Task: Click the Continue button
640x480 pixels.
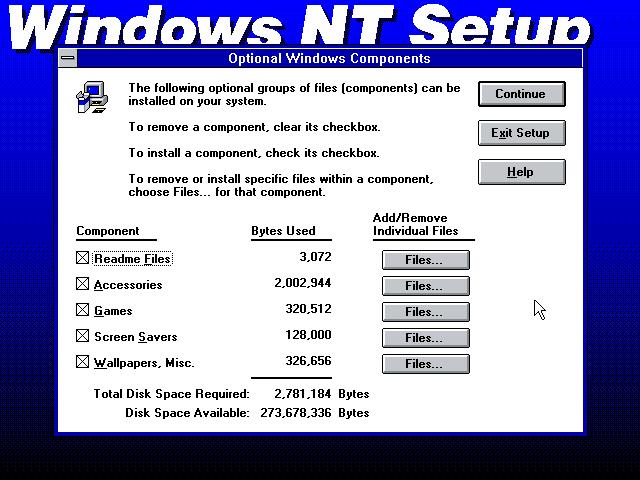Action: point(522,94)
